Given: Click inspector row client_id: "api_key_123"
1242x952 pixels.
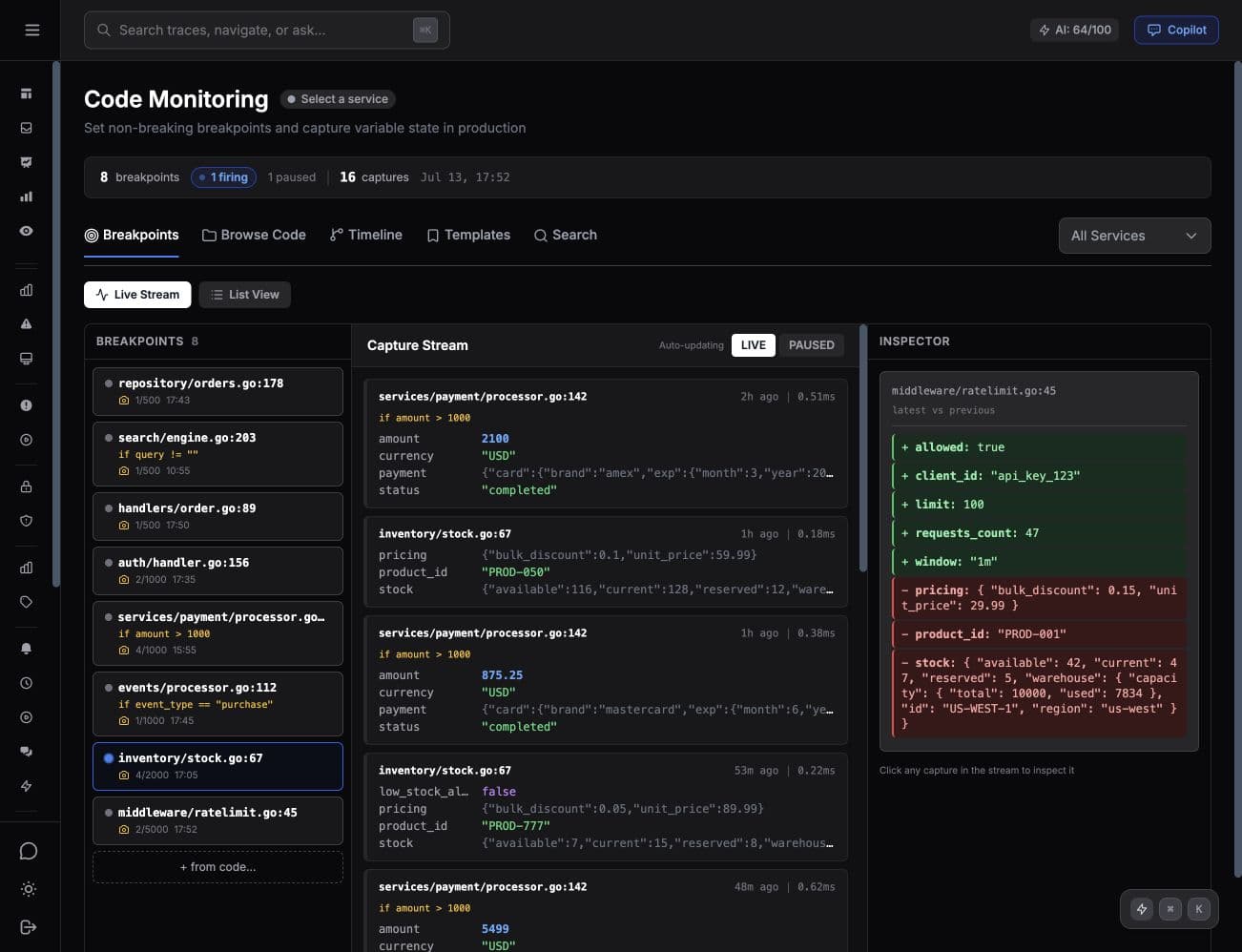Looking at the screenshot, I should pos(1039,476).
